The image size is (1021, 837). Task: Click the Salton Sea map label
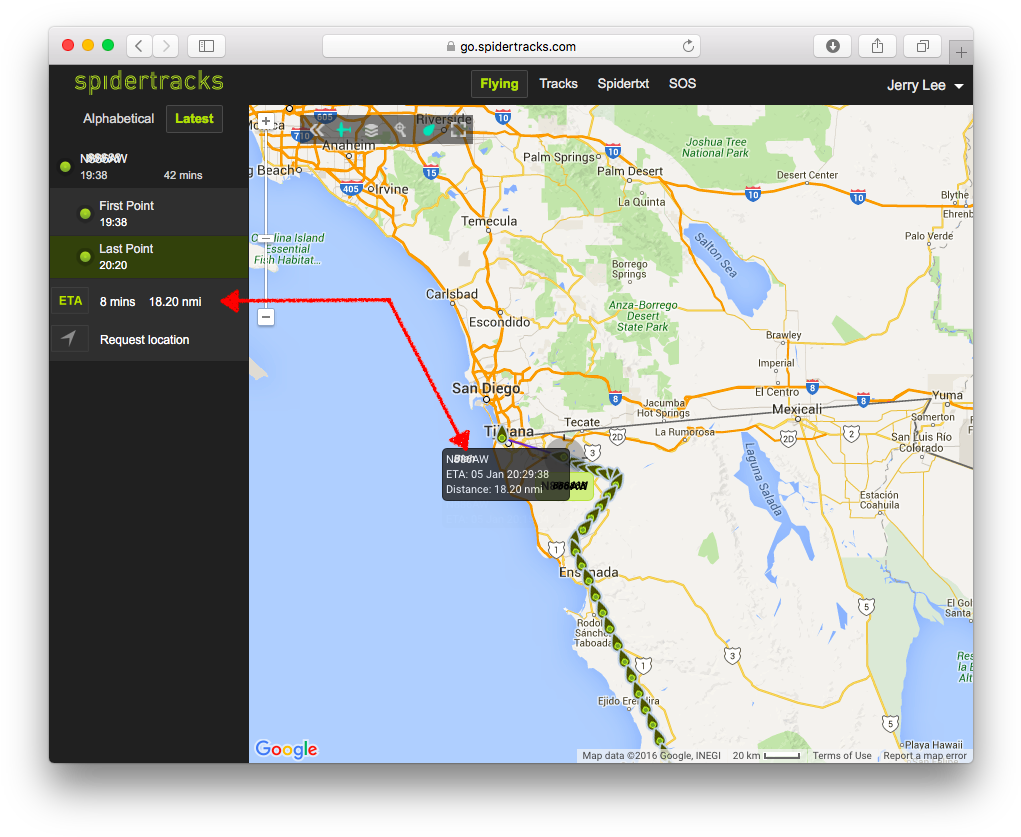point(716,255)
